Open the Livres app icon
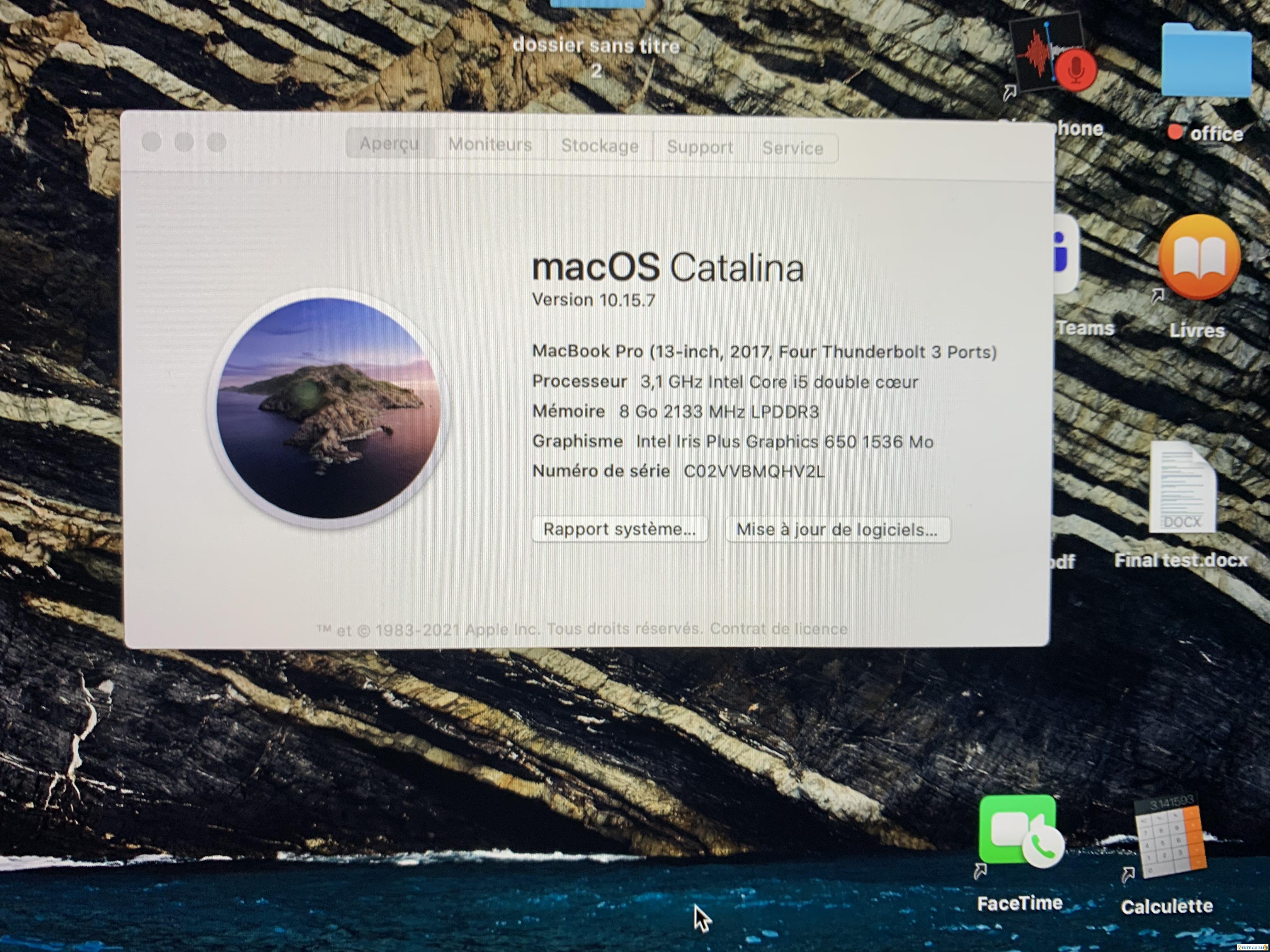This screenshot has height=952, width=1270. [1199, 258]
